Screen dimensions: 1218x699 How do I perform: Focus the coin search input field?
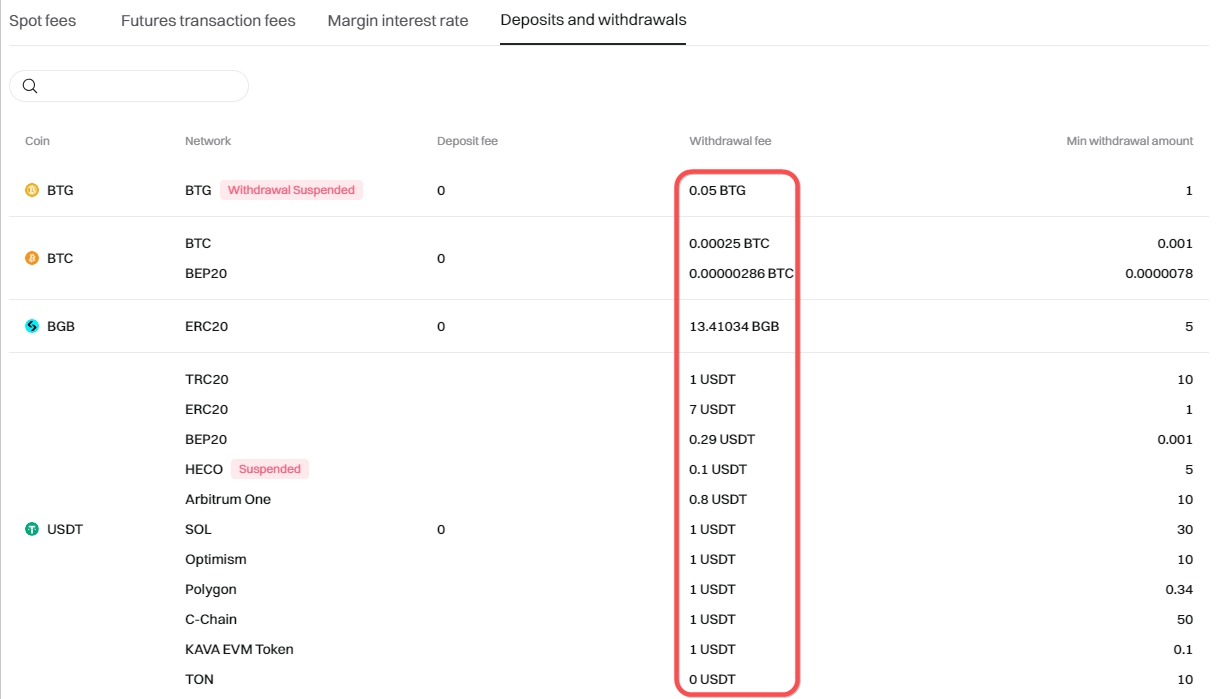(129, 86)
